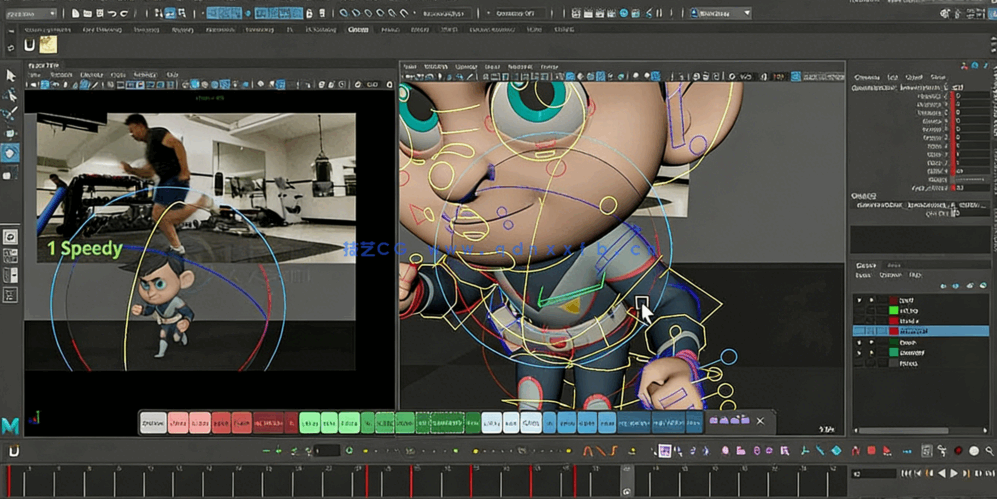Image resolution: width=997 pixels, height=499 pixels.
Task: Switch to the highlighted Custom shelf tab
Action: tap(358, 30)
